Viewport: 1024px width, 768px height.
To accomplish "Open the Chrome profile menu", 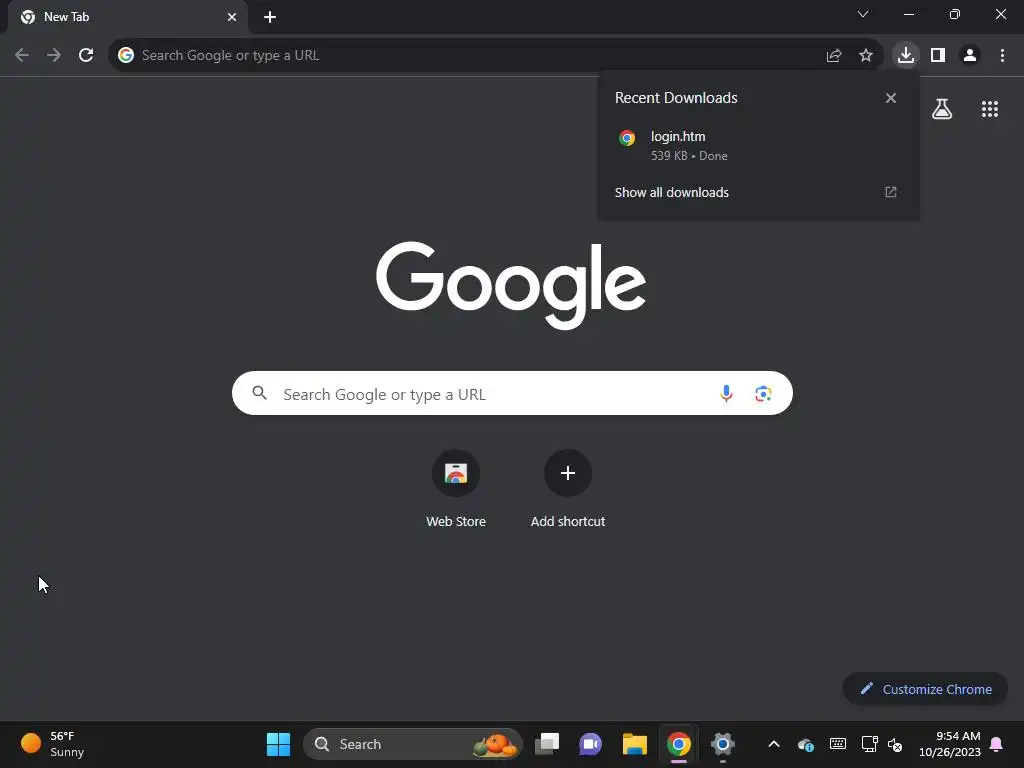I will point(970,56).
